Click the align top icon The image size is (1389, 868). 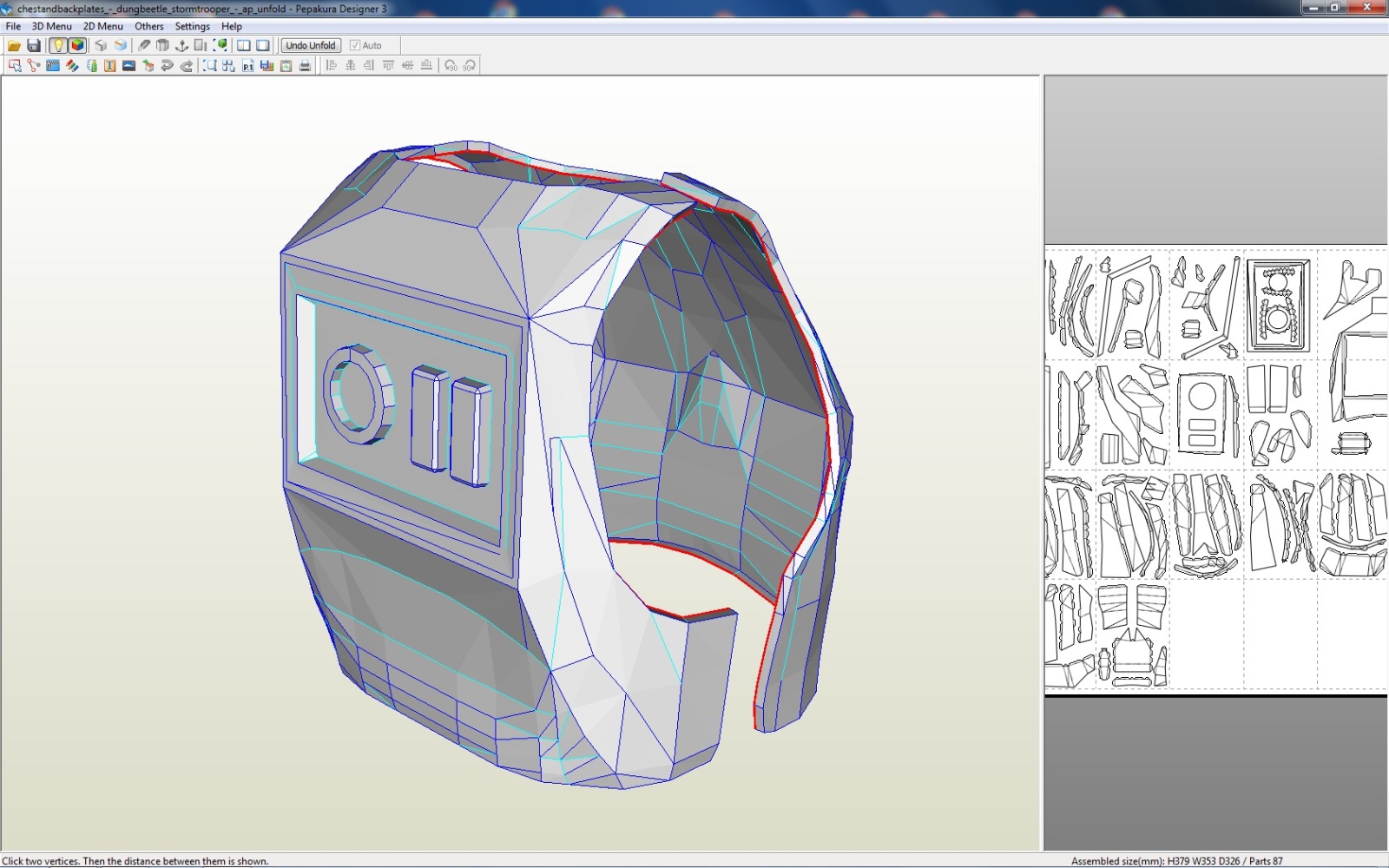pyautogui.click(x=388, y=65)
